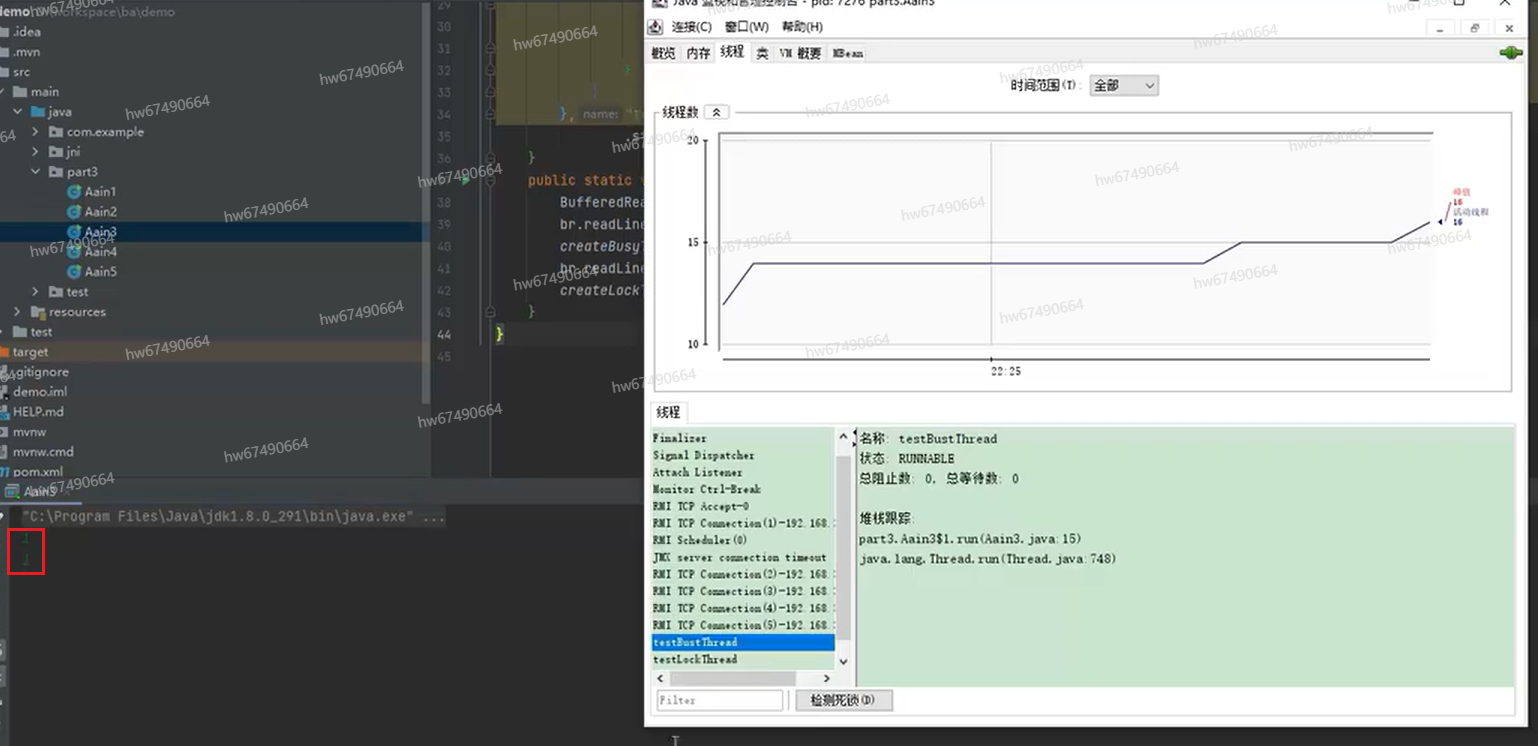Click the java source folder icon
Screen dimensions: 1538x746
37,112
